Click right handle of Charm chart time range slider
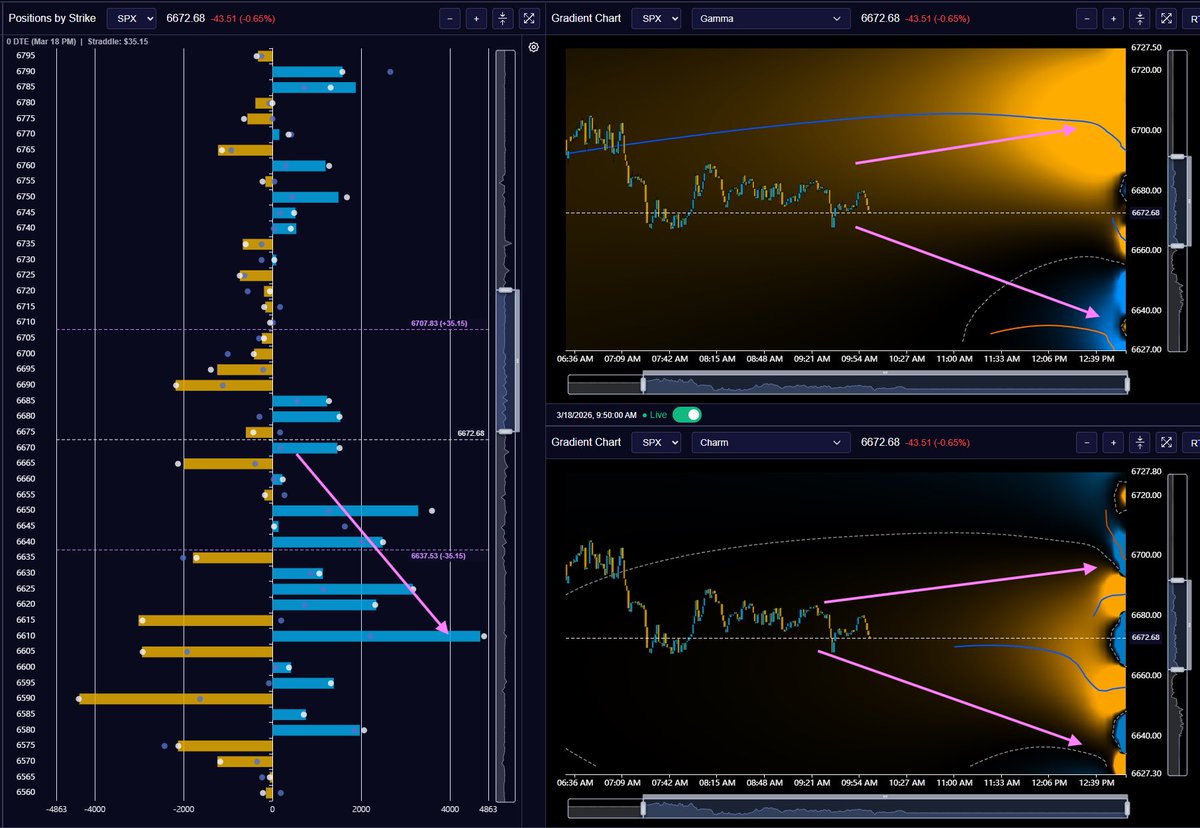 click(x=1126, y=807)
